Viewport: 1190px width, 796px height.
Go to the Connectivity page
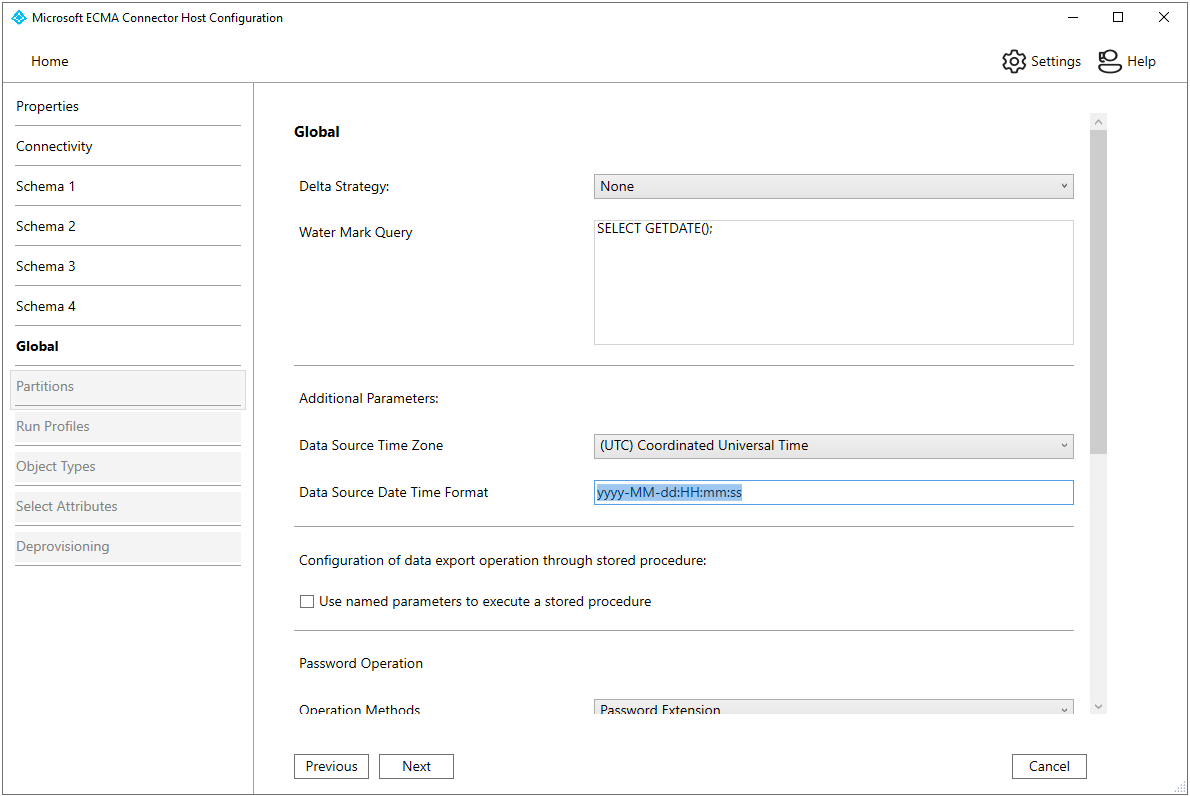(54, 146)
